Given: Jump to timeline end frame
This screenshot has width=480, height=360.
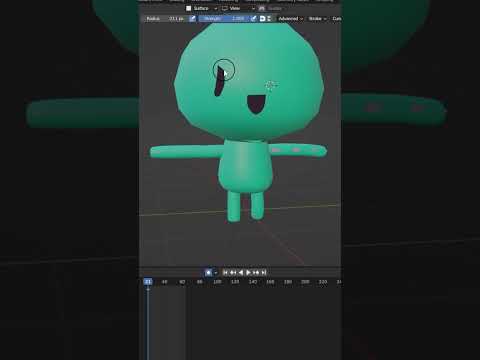Looking at the screenshot, I should tap(264, 273).
